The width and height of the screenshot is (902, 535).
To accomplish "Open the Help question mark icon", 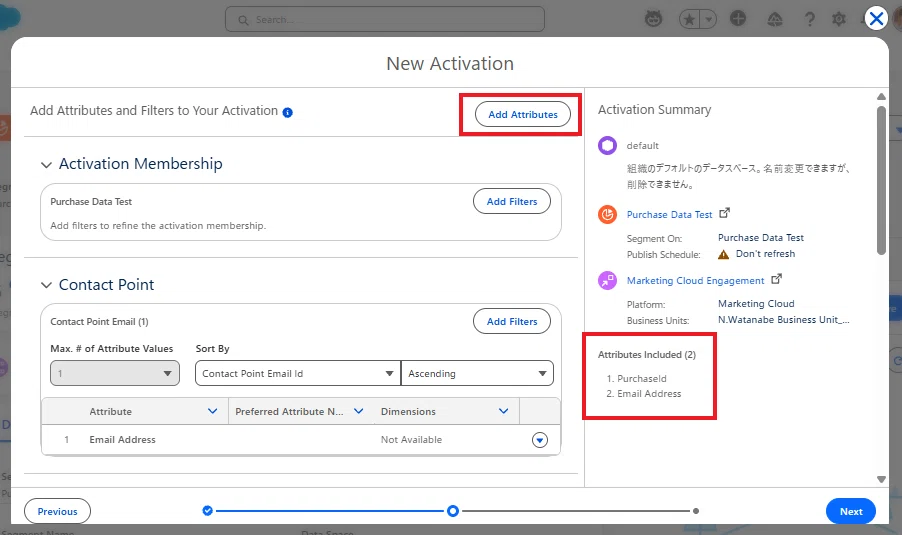I will [809, 20].
